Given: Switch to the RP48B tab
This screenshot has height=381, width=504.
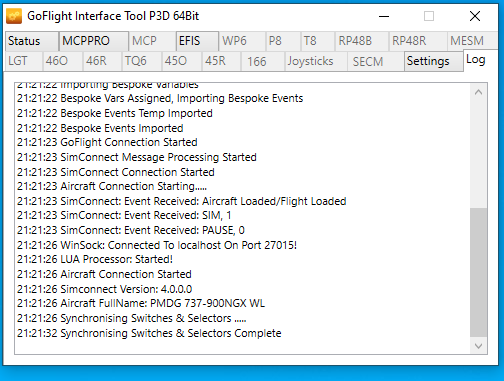Looking at the screenshot, I should pos(362,41).
